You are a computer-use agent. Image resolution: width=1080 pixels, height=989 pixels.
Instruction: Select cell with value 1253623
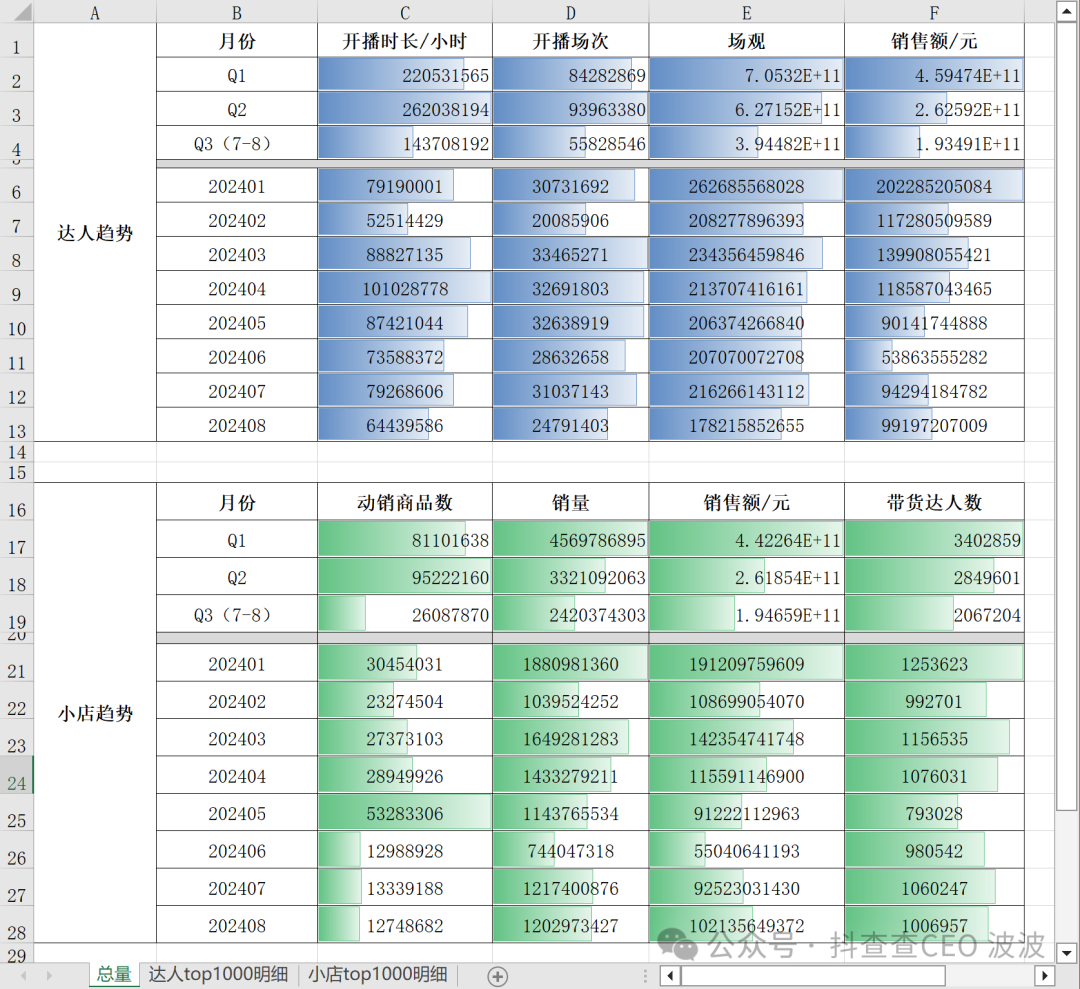click(934, 663)
